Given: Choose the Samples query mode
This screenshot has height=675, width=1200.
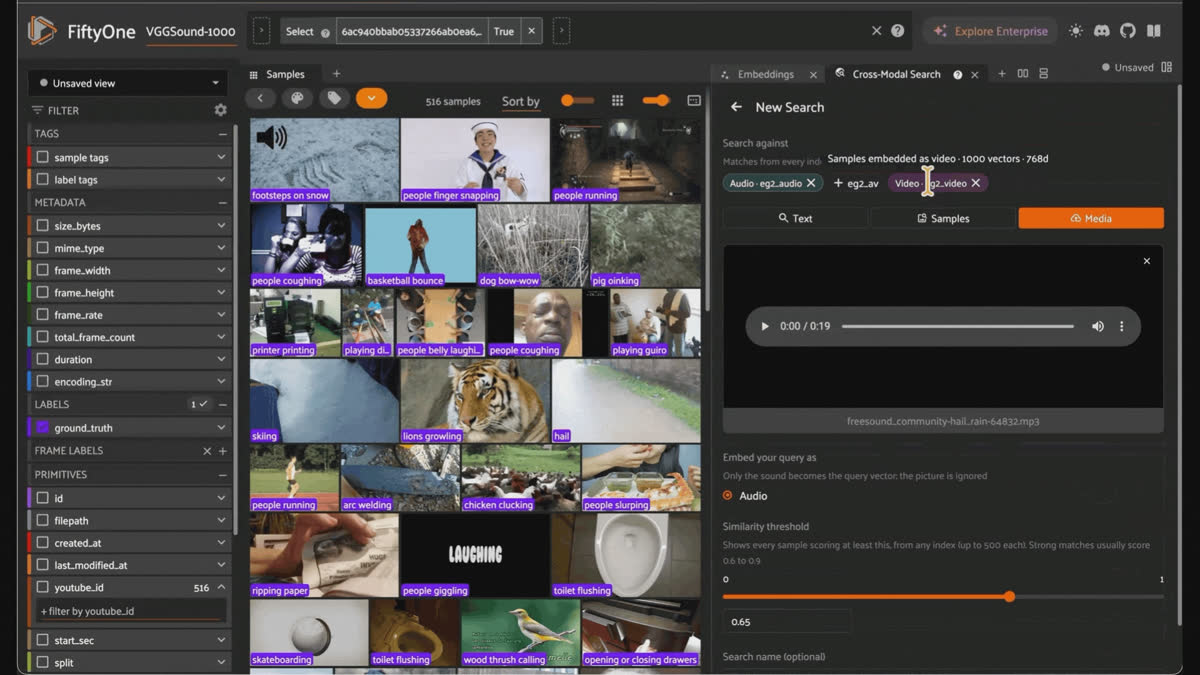Looking at the screenshot, I should 943,218.
